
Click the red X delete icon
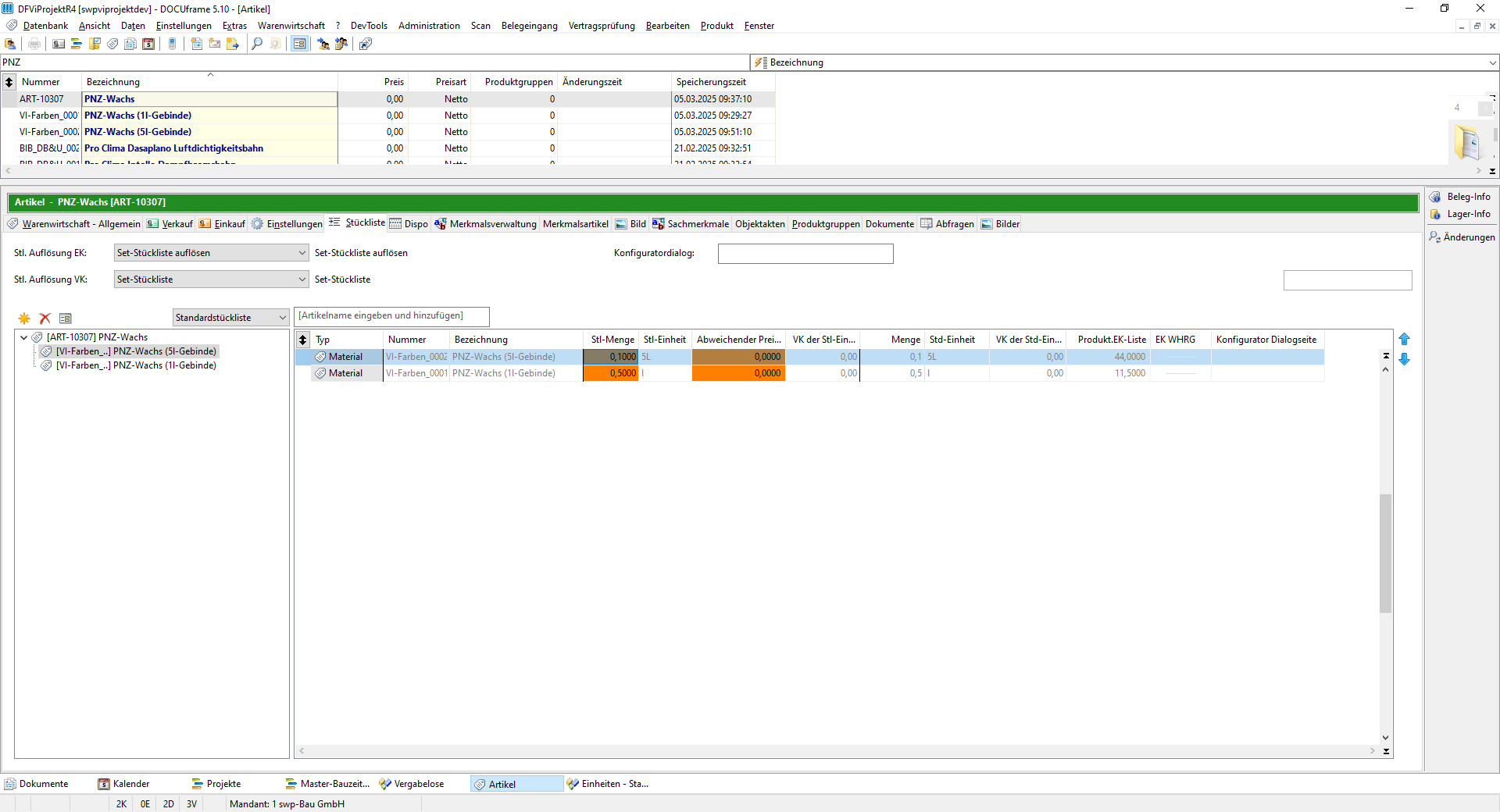point(45,319)
